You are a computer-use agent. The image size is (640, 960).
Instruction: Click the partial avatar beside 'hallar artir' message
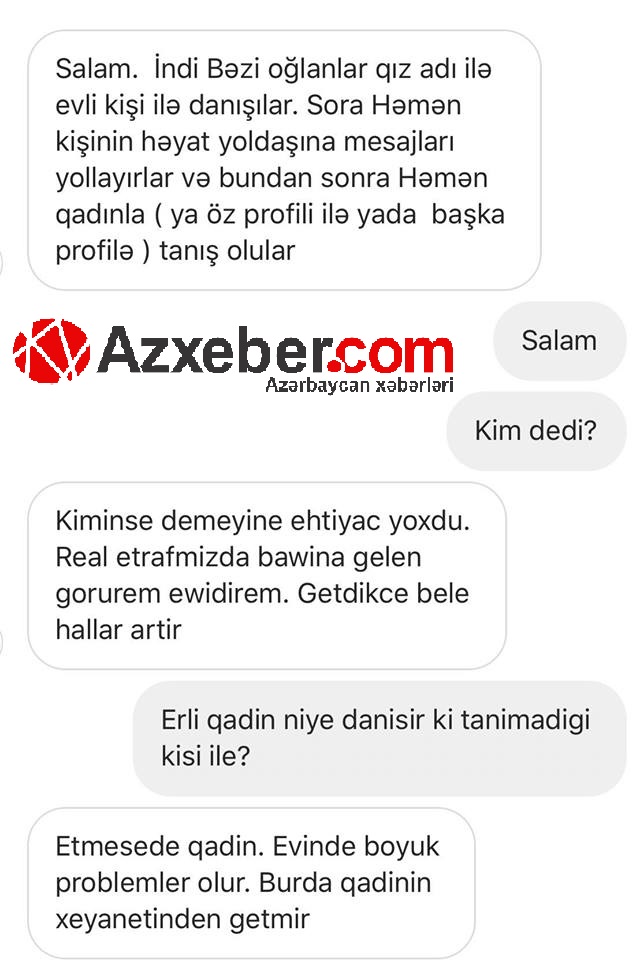(x=1, y=642)
